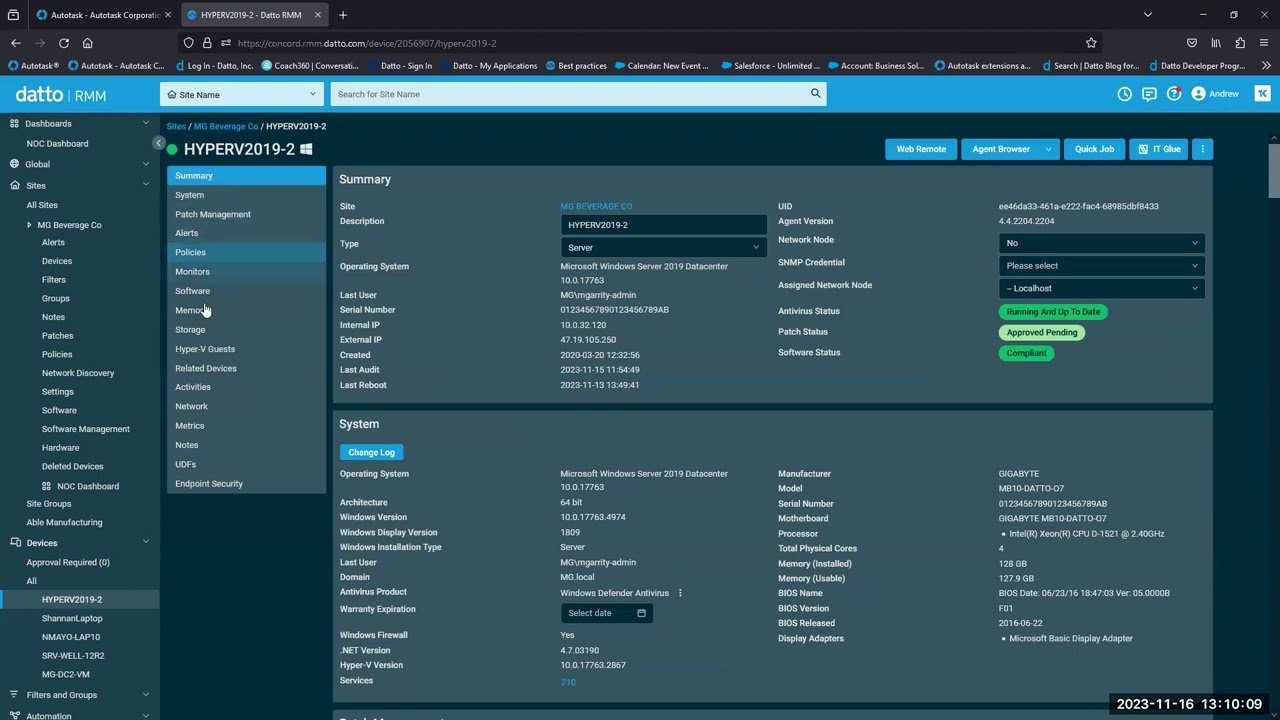Open the Policies device menu item
Screen dimensions: 1280x720
[246, 252]
